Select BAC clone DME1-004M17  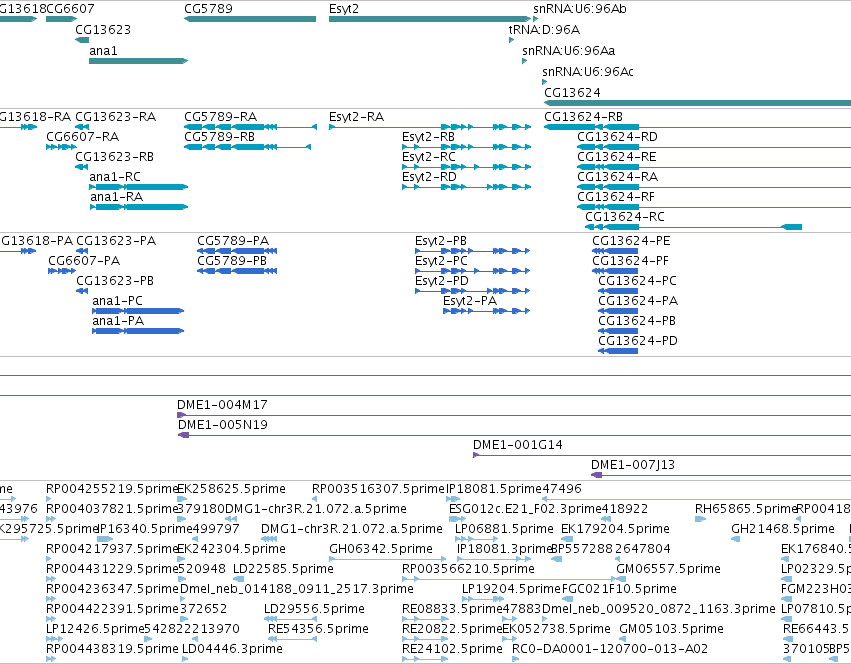tap(513, 415)
